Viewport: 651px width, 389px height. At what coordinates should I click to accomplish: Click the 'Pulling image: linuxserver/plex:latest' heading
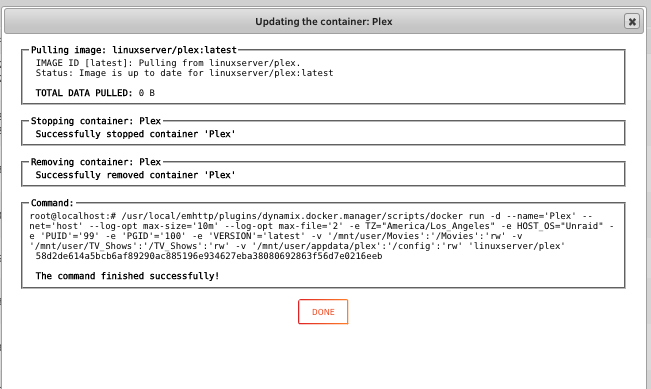(x=134, y=50)
